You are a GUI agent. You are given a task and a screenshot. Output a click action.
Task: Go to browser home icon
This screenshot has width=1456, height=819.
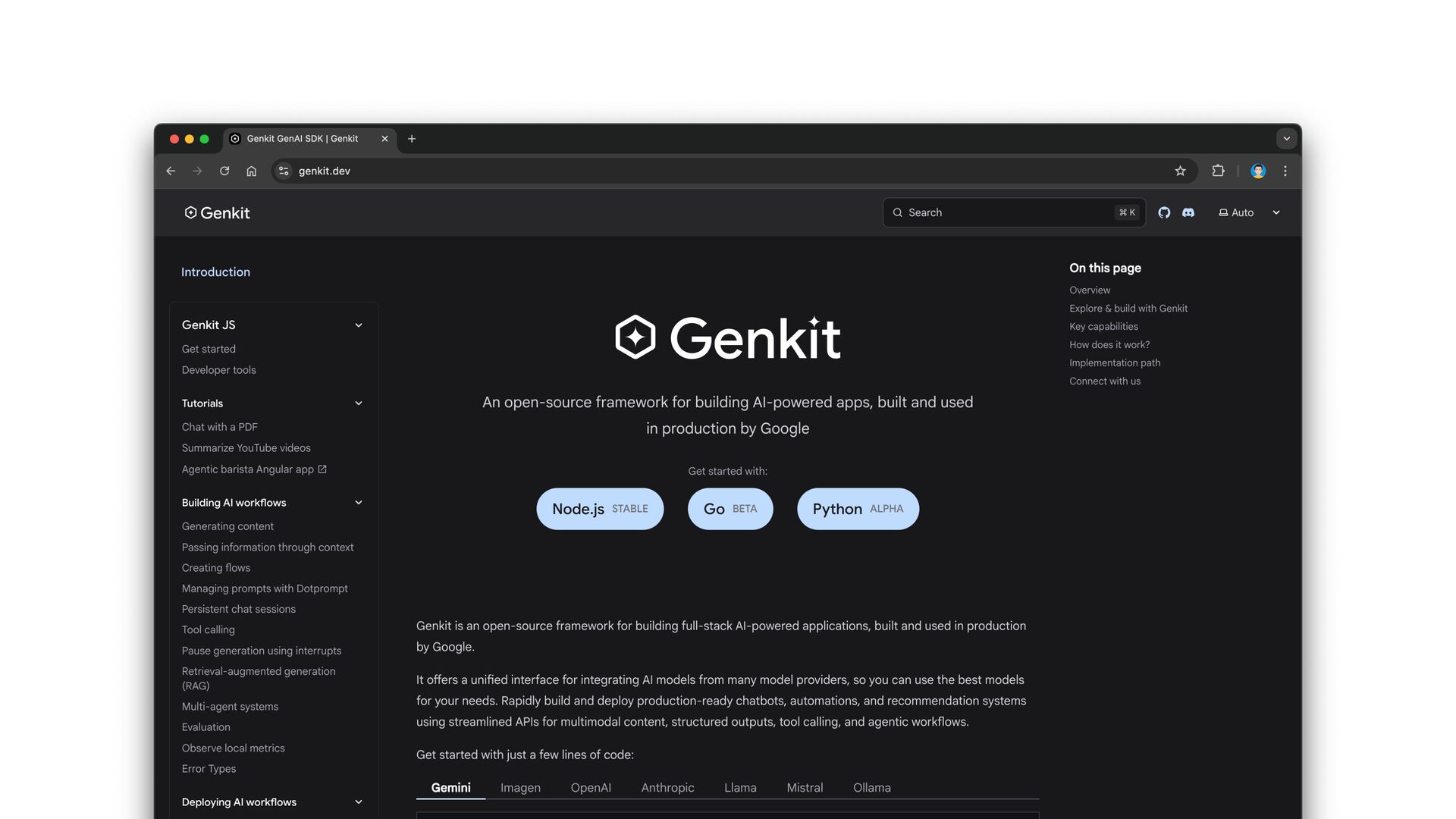click(x=252, y=171)
